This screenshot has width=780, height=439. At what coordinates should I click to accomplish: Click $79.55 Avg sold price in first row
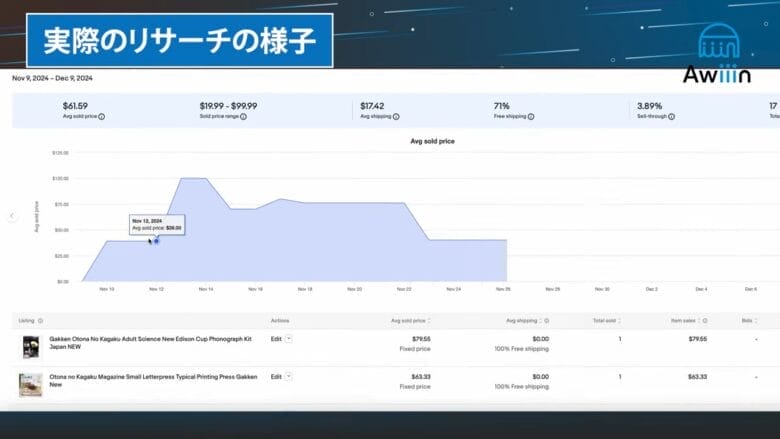[x=421, y=339]
